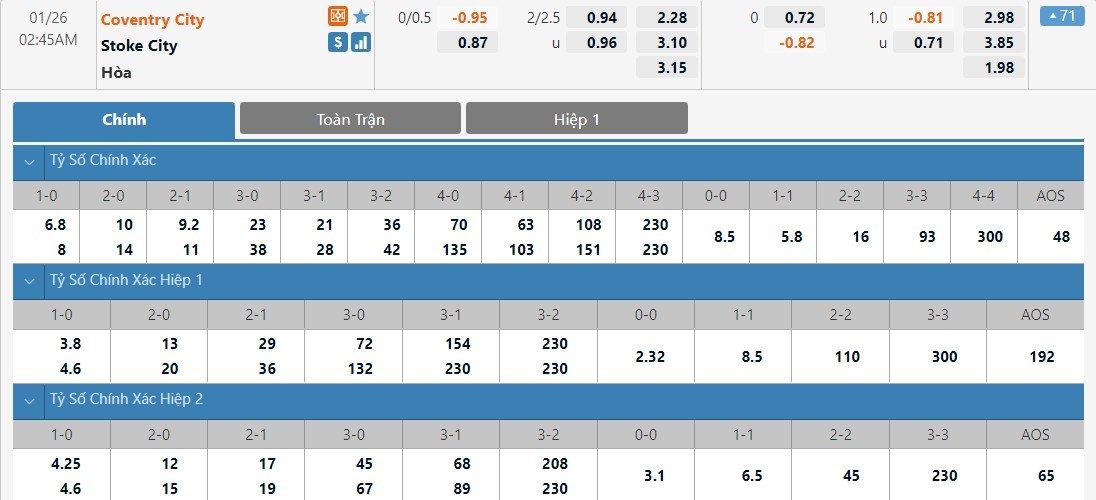
Task: Switch to the Hiệp 1 tab
Action: [576, 119]
